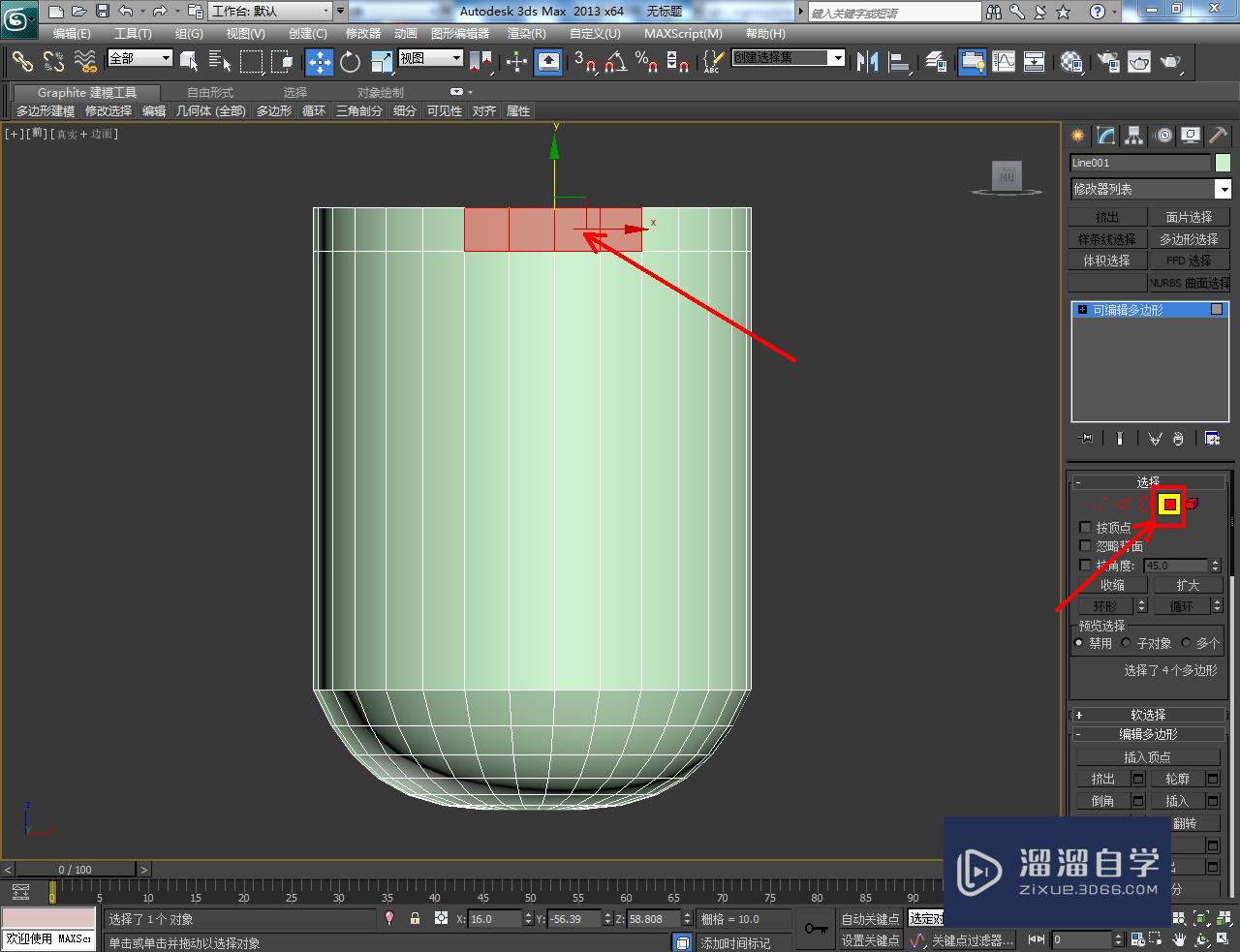Select Element sub-object level icon

[x=1193, y=504]
